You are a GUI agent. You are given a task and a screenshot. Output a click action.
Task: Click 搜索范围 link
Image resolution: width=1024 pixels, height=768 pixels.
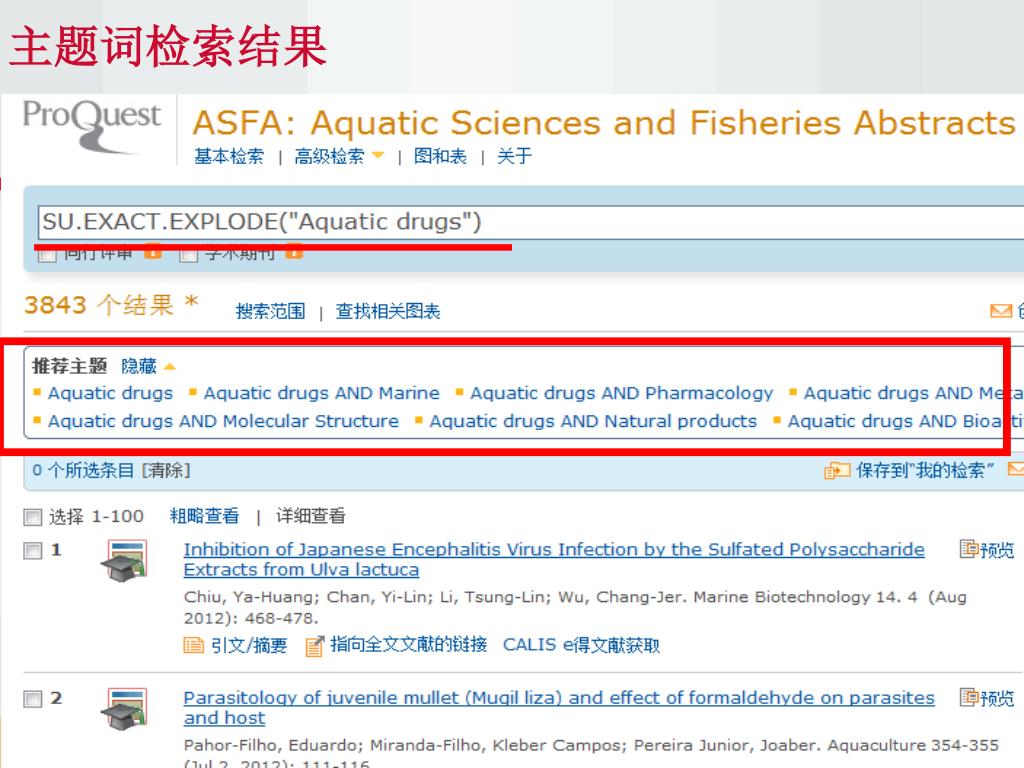click(270, 312)
